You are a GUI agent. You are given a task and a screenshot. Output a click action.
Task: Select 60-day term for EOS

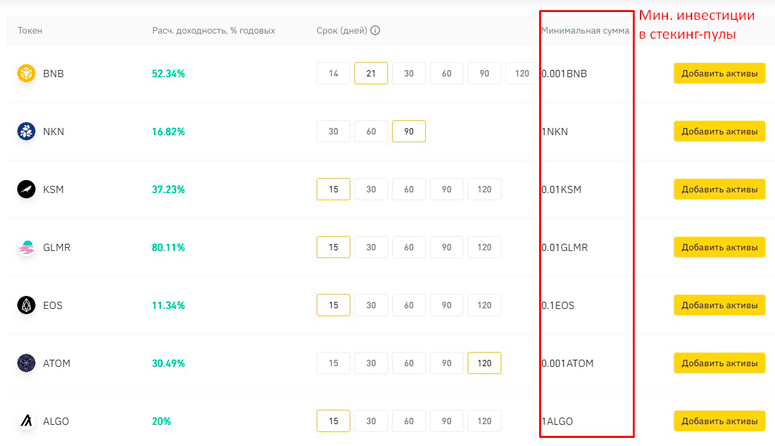point(409,305)
